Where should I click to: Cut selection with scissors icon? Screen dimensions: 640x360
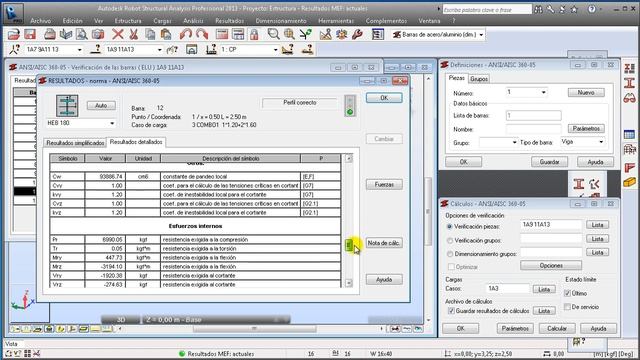coord(133,35)
